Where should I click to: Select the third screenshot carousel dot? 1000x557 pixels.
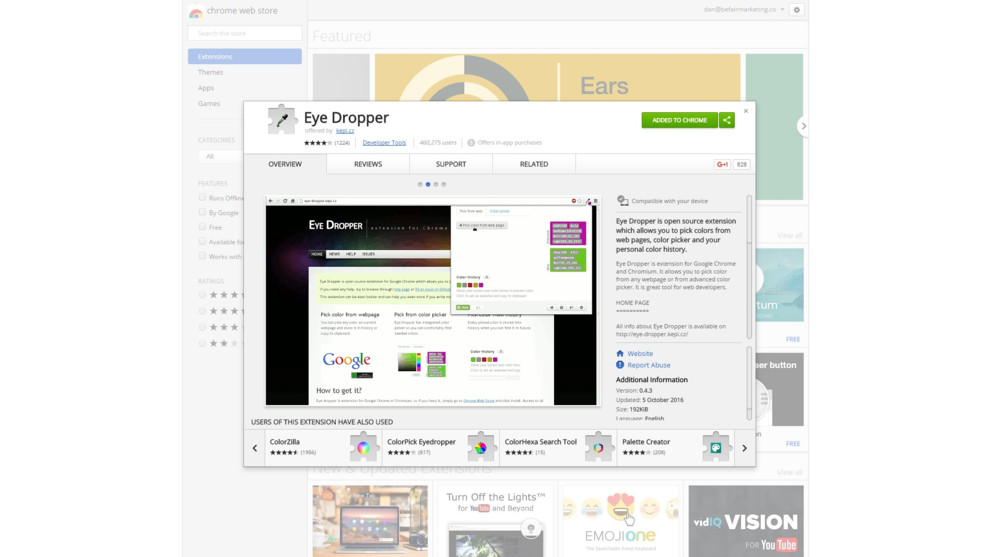pyautogui.click(x=436, y=184)
